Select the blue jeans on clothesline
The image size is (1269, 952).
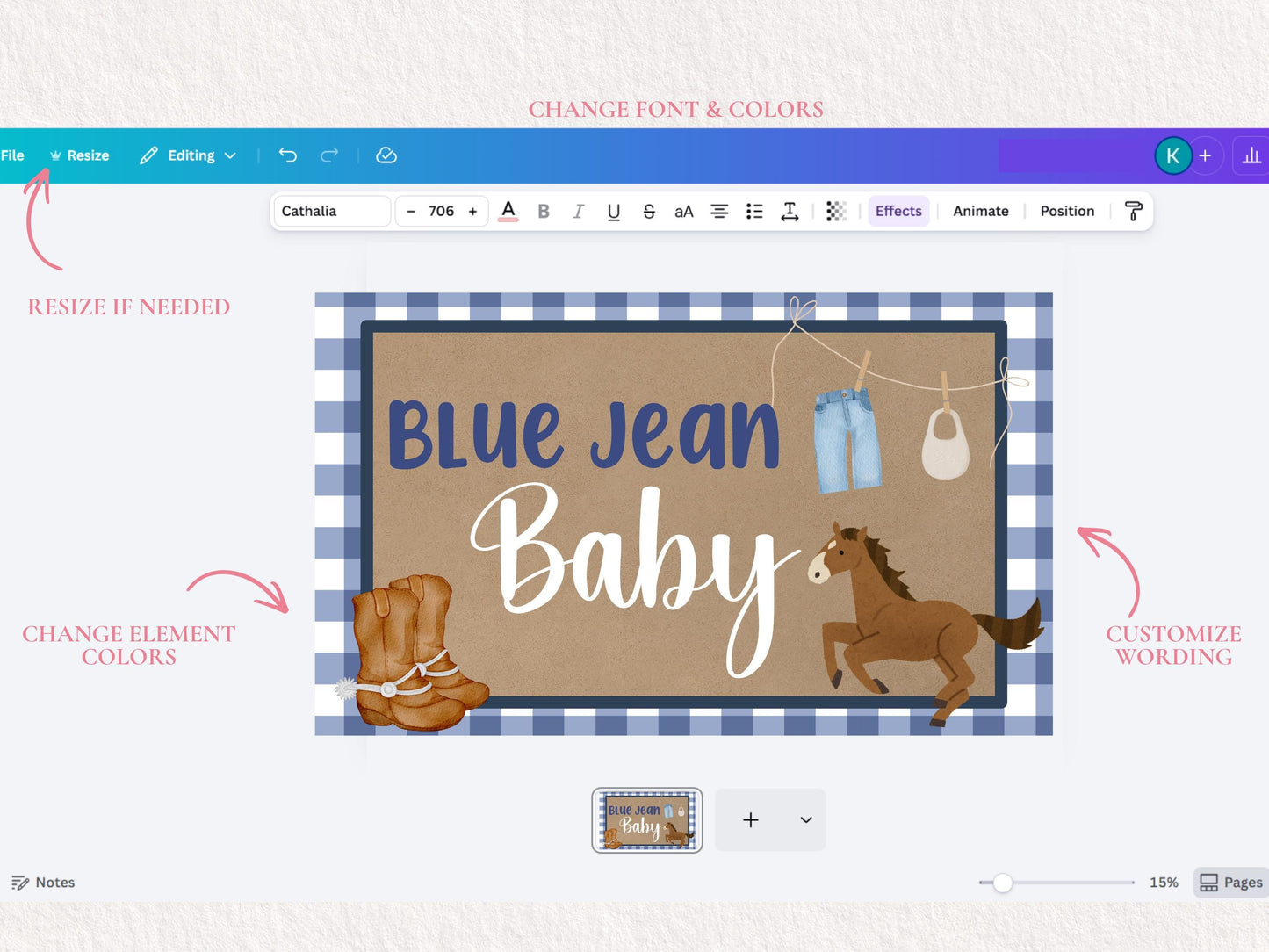click(x=847, y=439)
